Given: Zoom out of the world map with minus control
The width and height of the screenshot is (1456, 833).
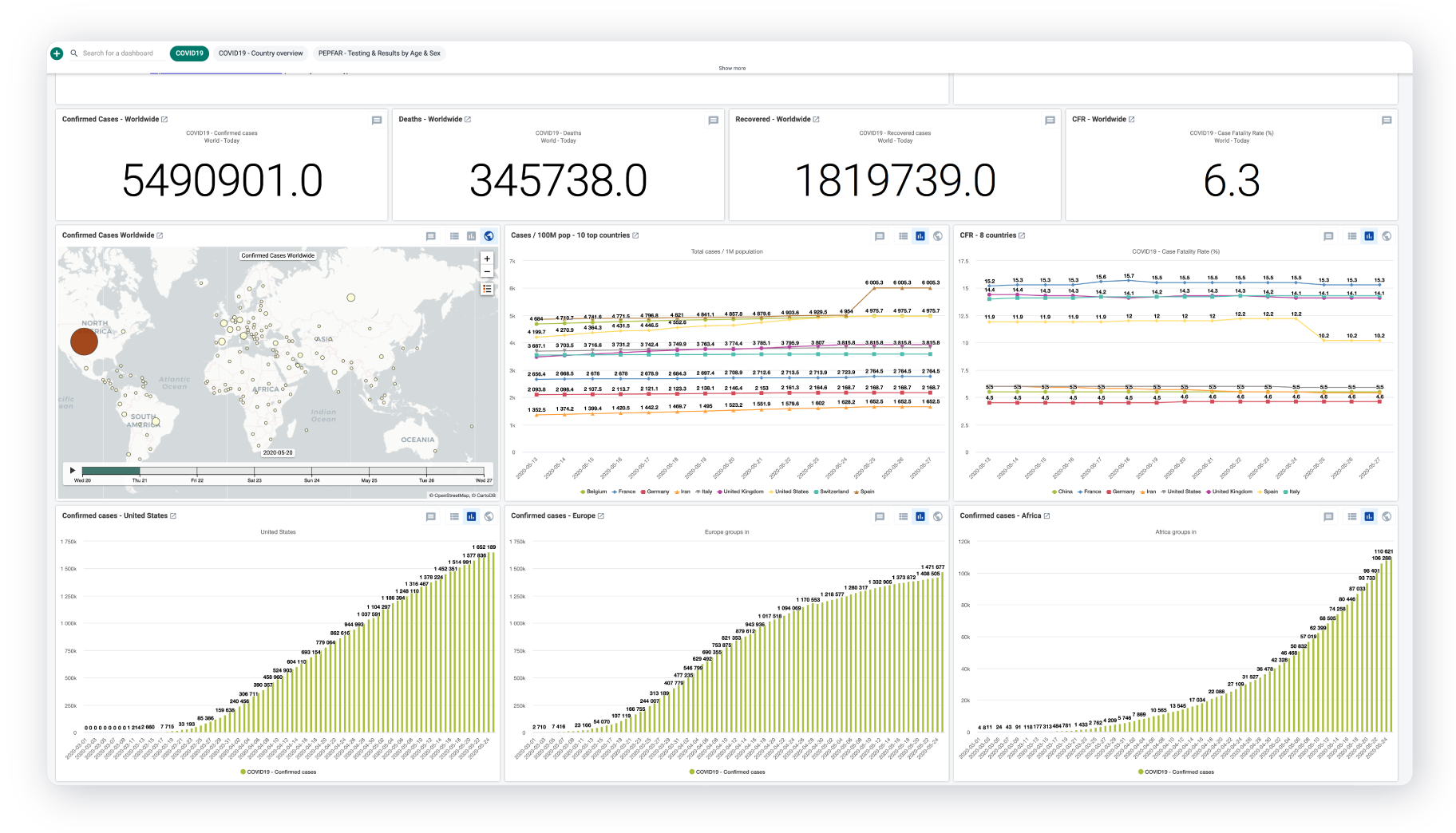Looking at the screenshot, I should 486,272.
